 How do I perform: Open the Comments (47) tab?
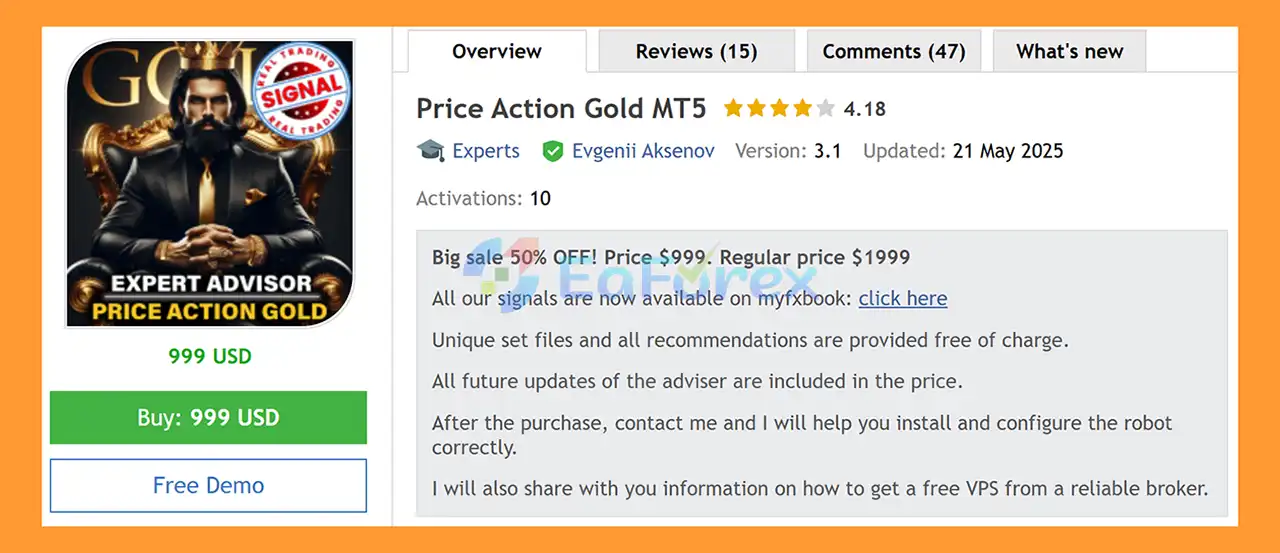pyautogui.click(x=894, y=52)
